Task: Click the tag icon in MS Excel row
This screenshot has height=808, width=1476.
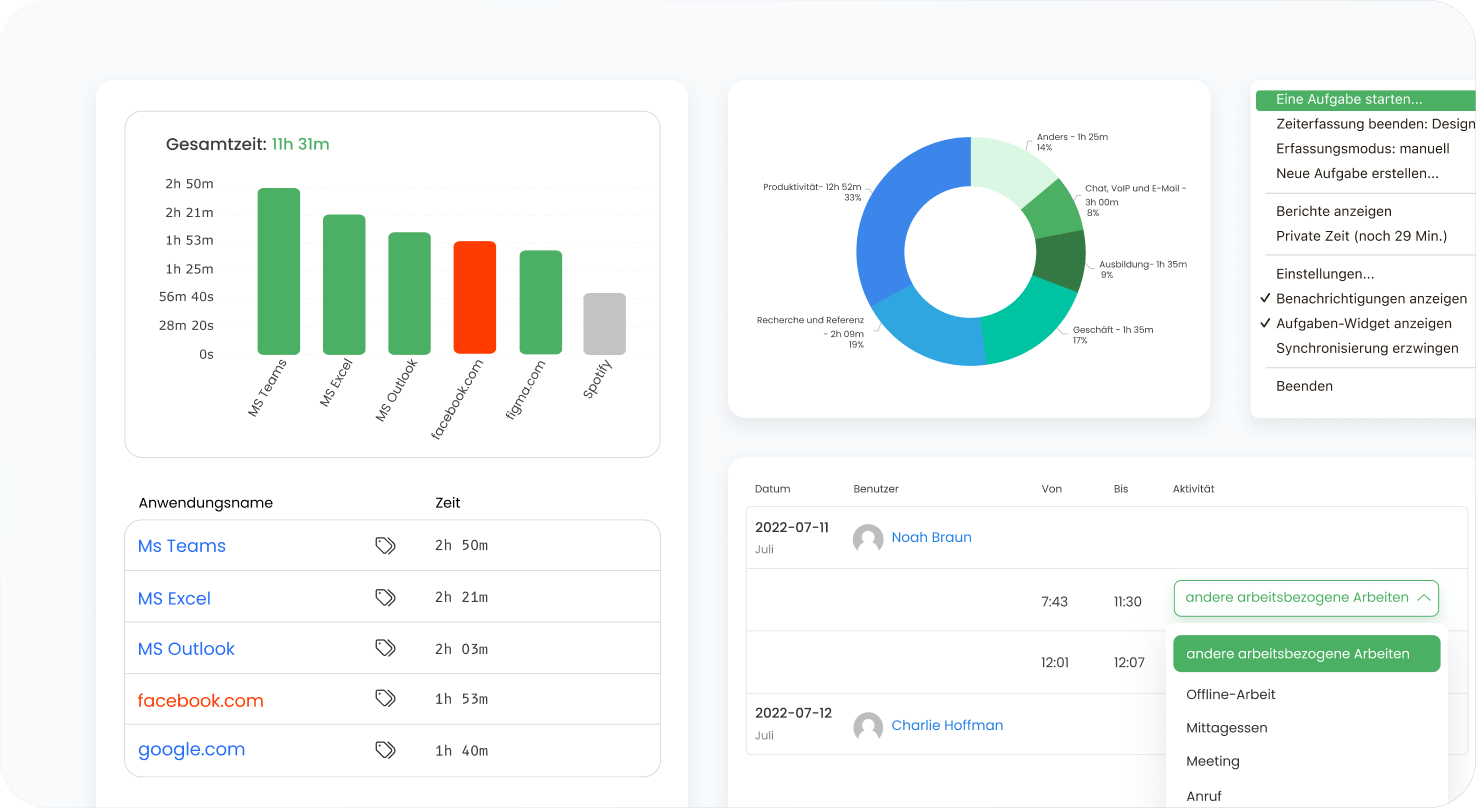Action: 385,597
